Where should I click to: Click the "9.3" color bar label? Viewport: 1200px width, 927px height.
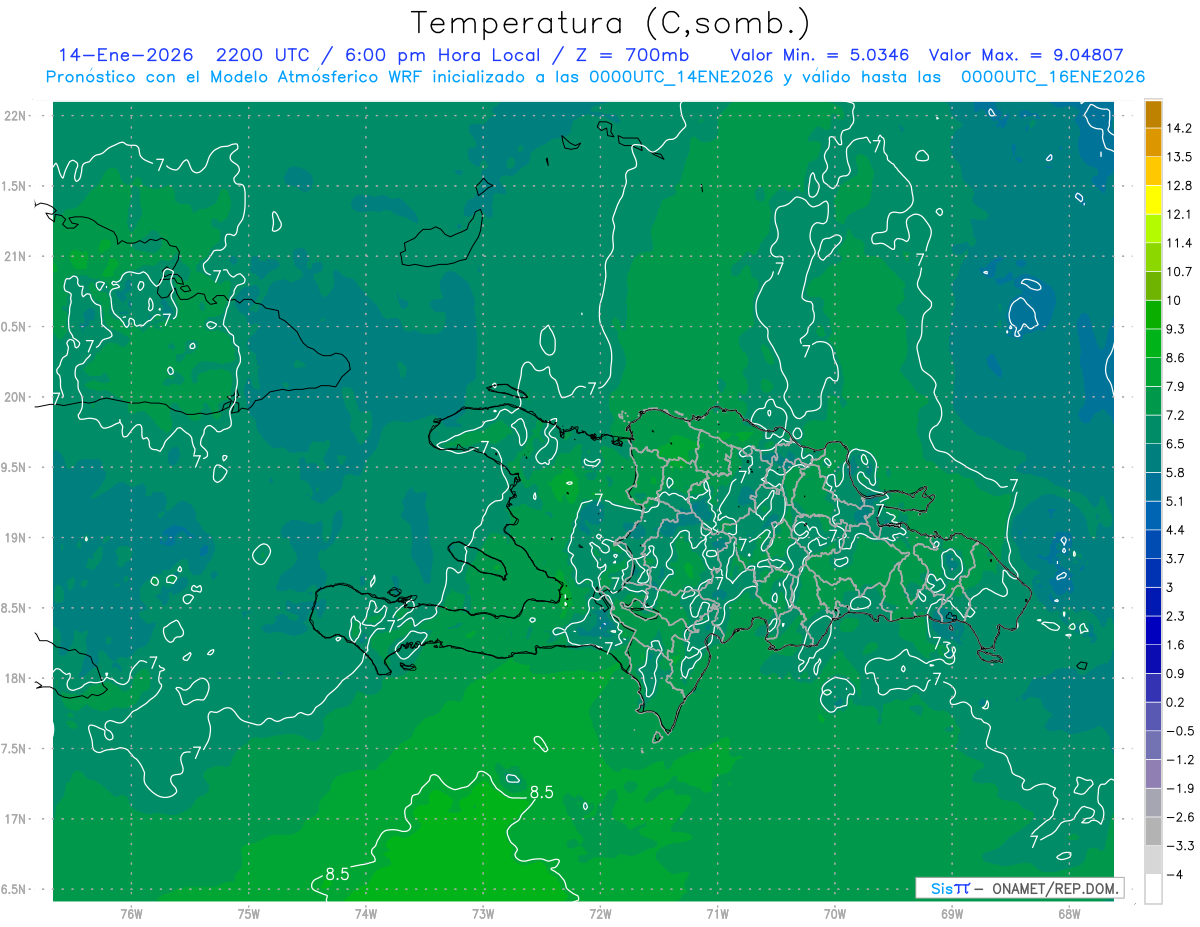click(x=1175, y=329)
